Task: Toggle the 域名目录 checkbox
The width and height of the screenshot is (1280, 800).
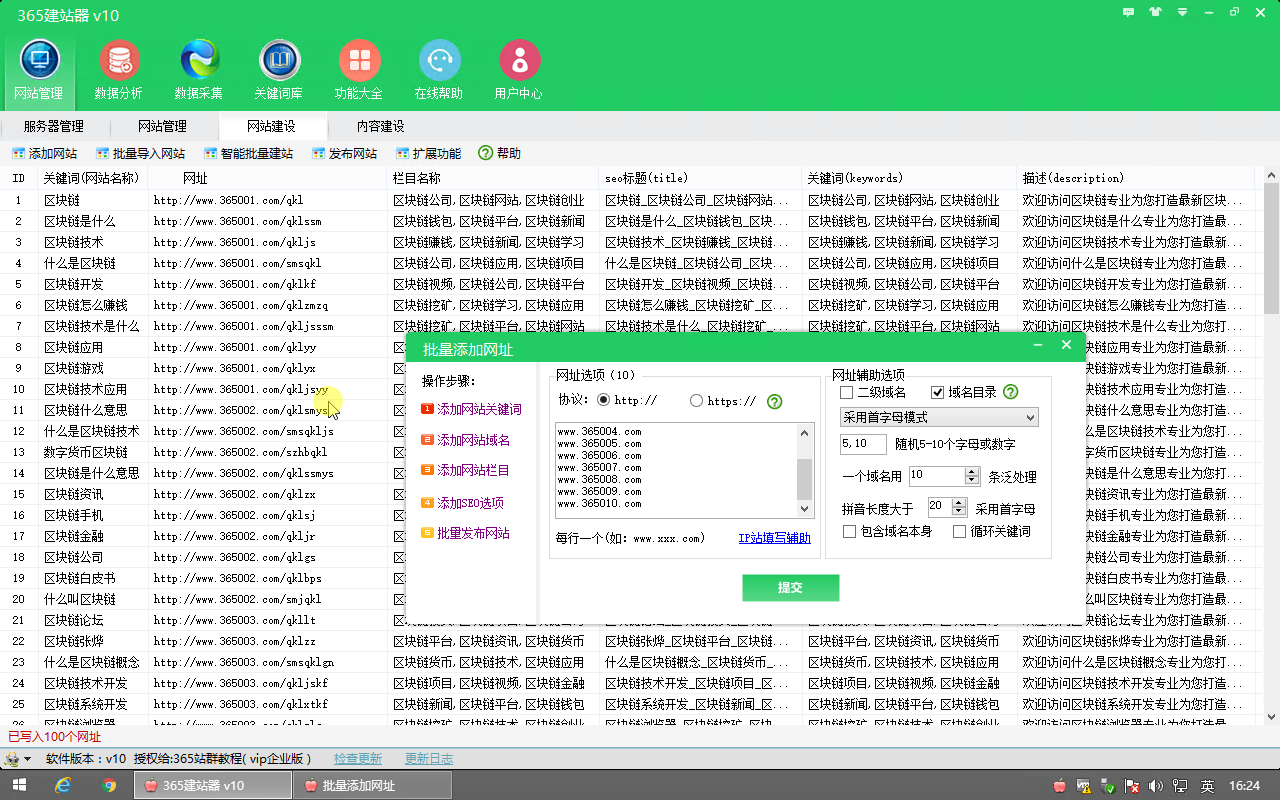Action: pyautogui.click(x=937, y=392)
